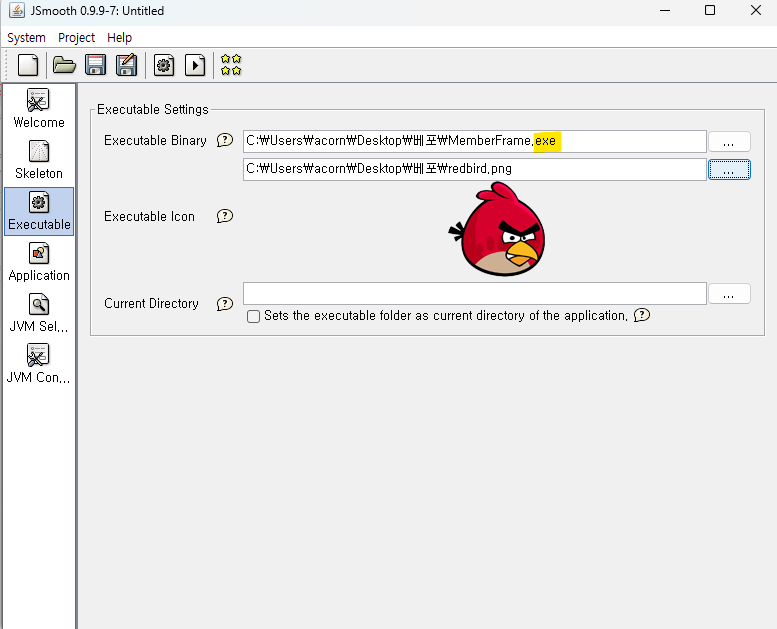Viewport: 777px width, 629px height.
Task: Run the executable with the play icon
Action: (195, 65)
